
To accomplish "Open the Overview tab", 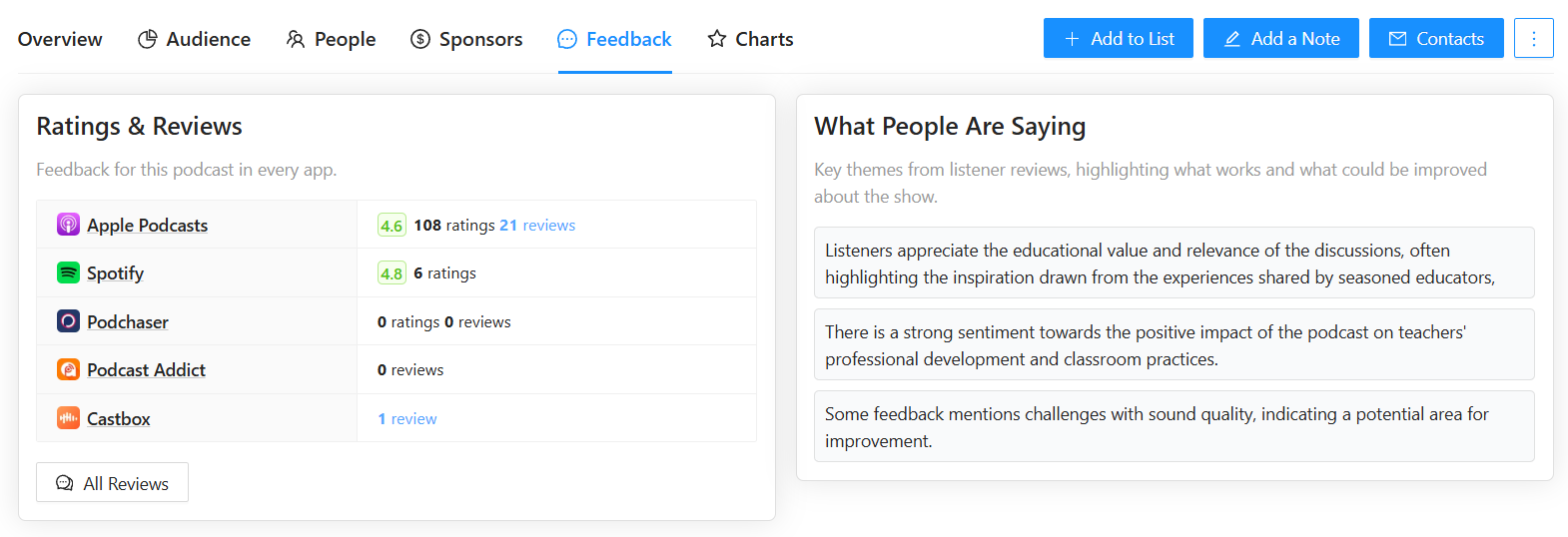I will pos(60,39).
